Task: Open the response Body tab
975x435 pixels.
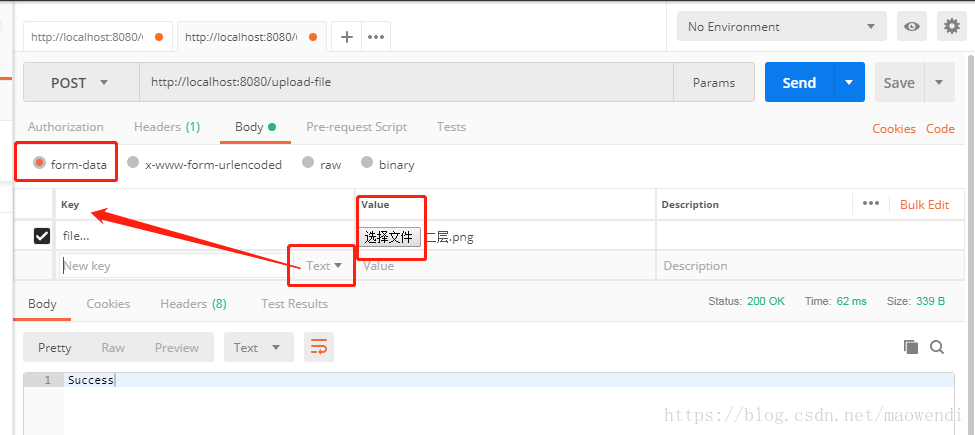Action: pos(42,304)
